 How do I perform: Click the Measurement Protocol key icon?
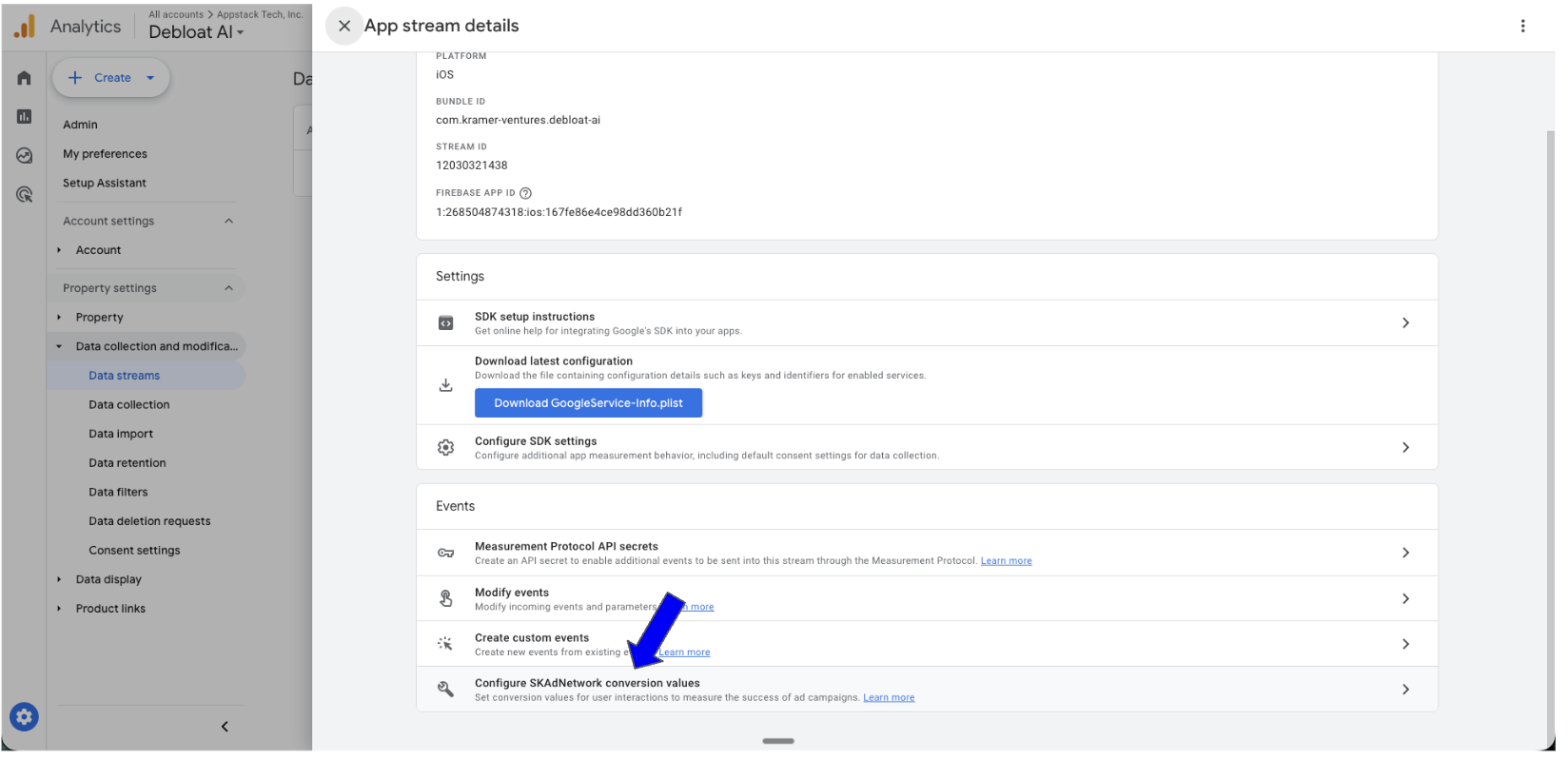445,553
